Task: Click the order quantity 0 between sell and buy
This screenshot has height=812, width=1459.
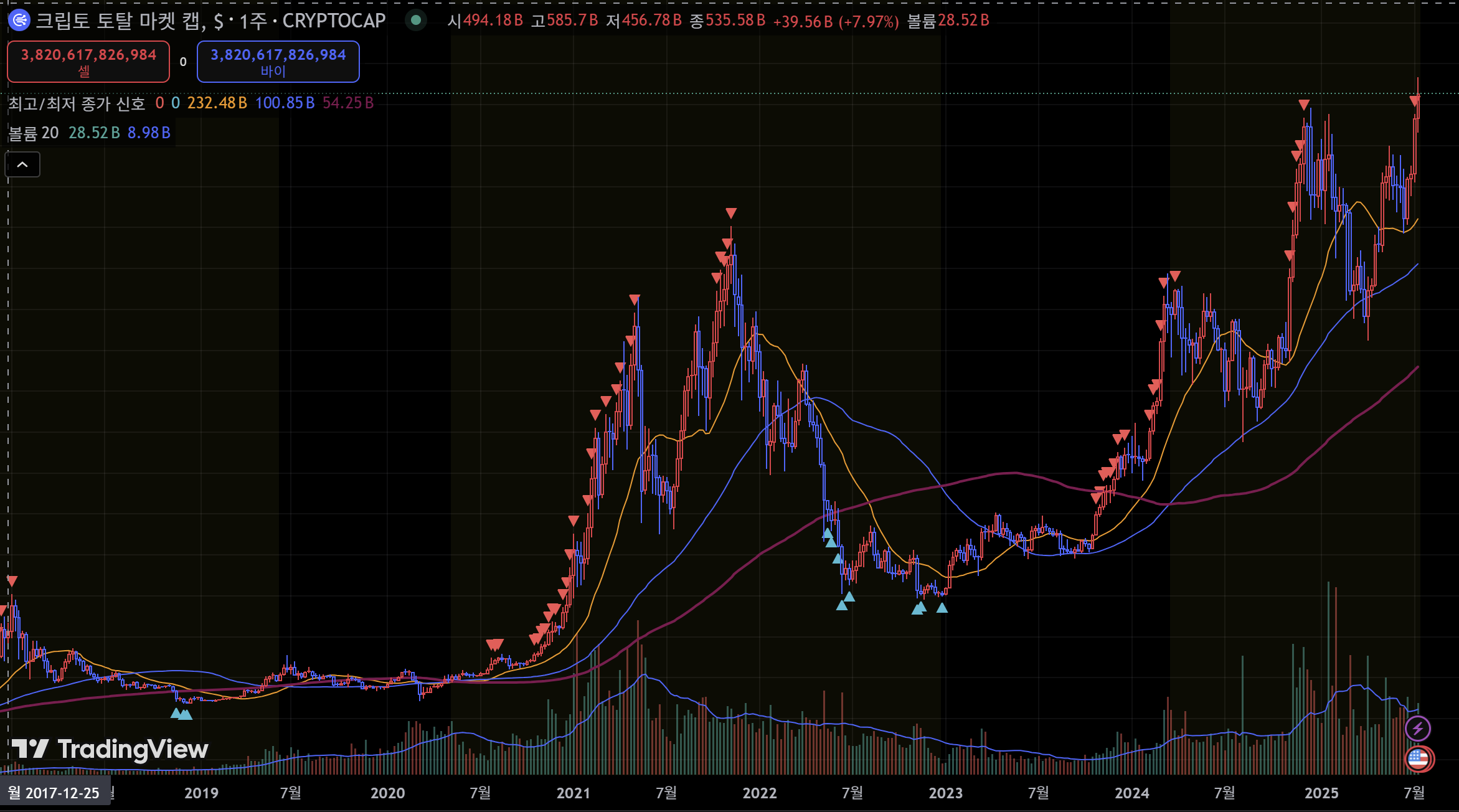Action: point(183,62)
